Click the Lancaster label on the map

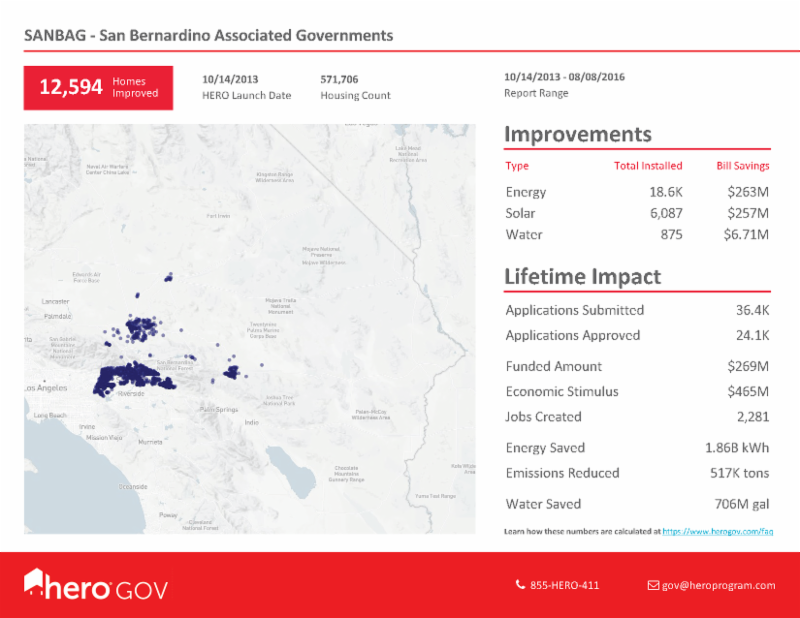(54, 300)
